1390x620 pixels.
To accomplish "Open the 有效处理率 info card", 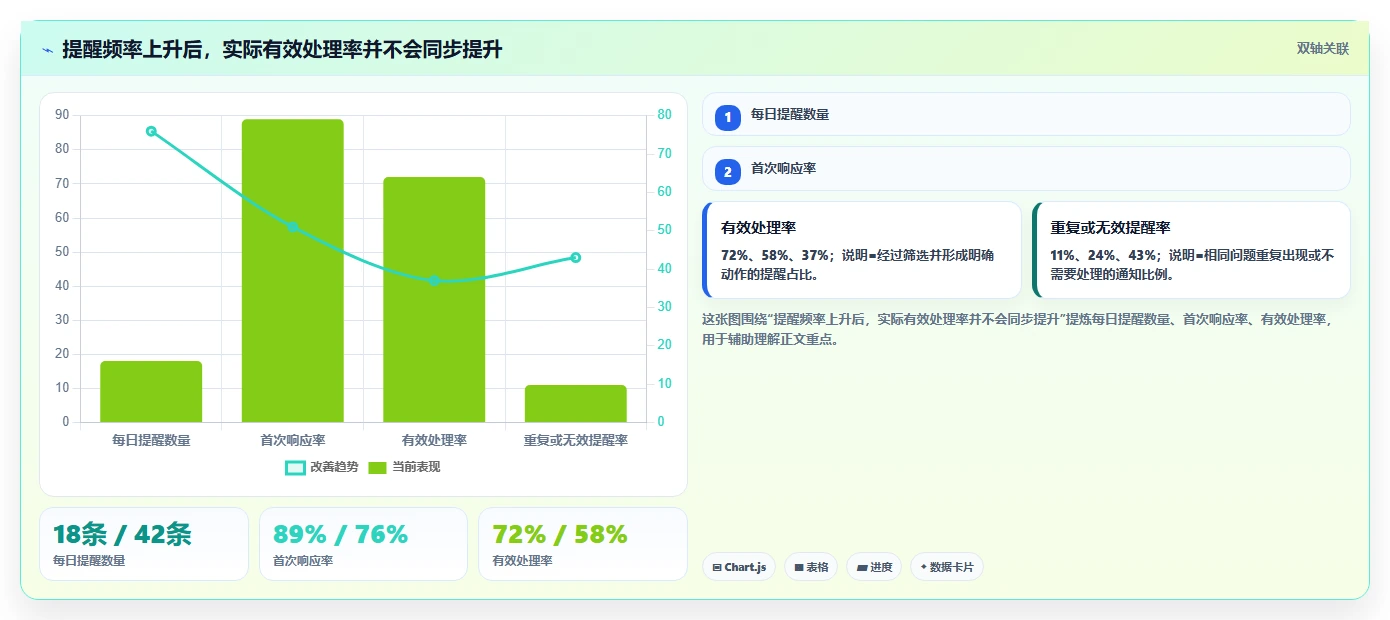I will (x=862, y=250).
